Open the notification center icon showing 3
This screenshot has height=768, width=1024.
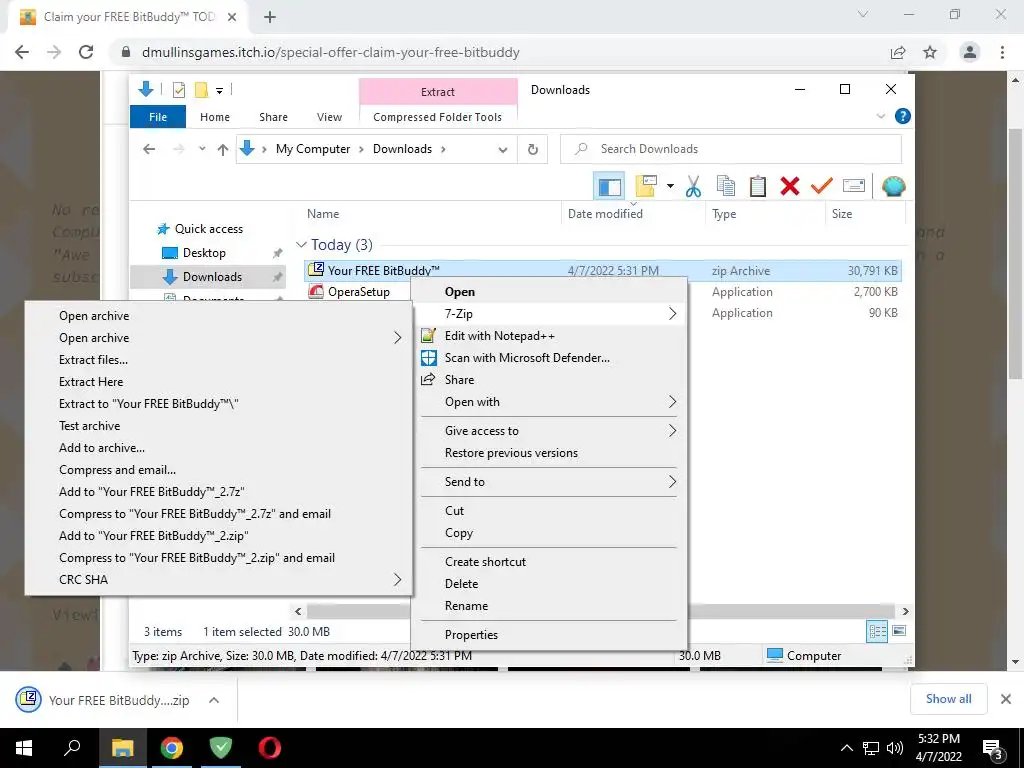coord(992,749)
